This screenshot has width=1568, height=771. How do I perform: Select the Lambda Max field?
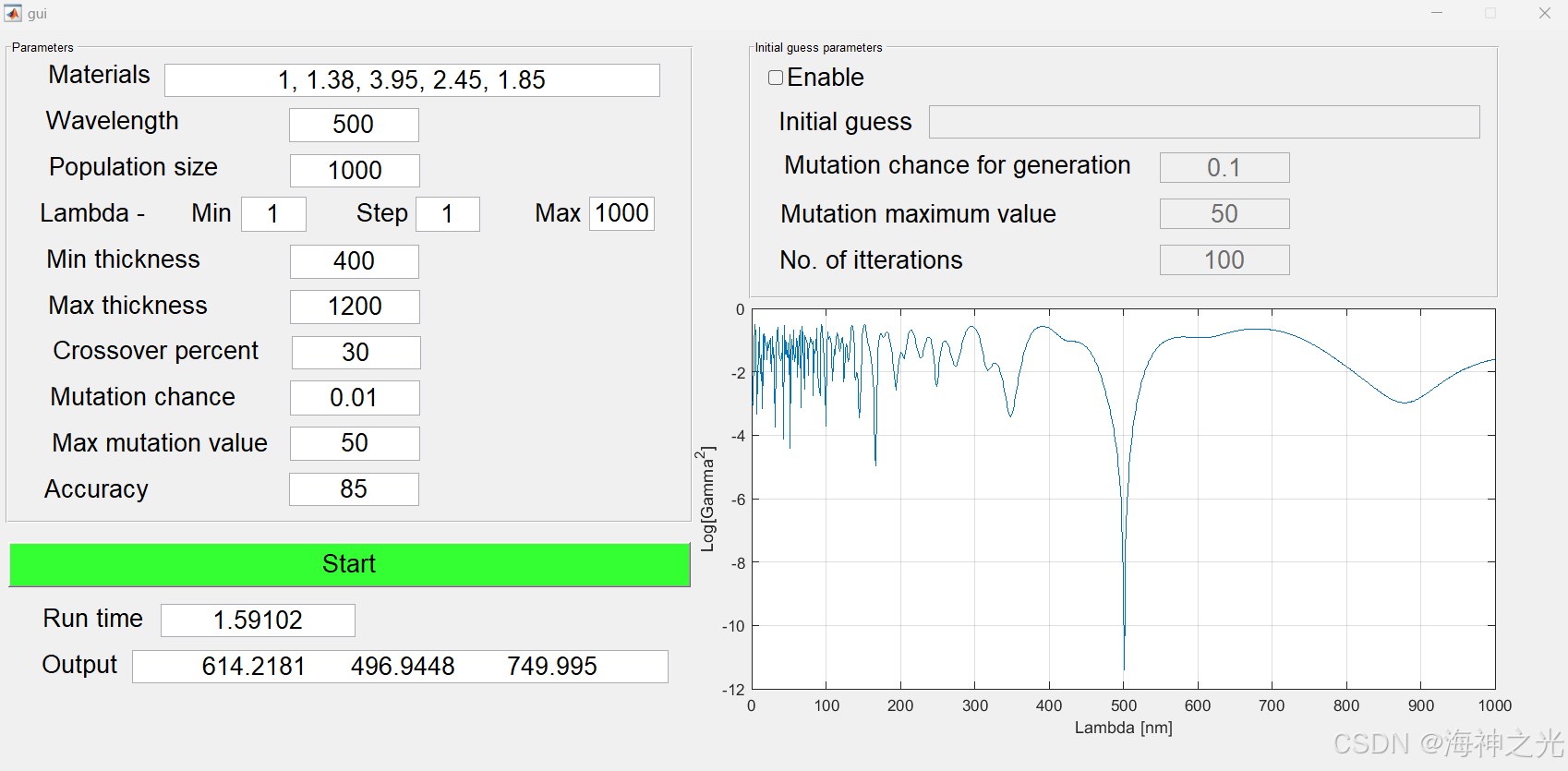(x=621, y=213)
